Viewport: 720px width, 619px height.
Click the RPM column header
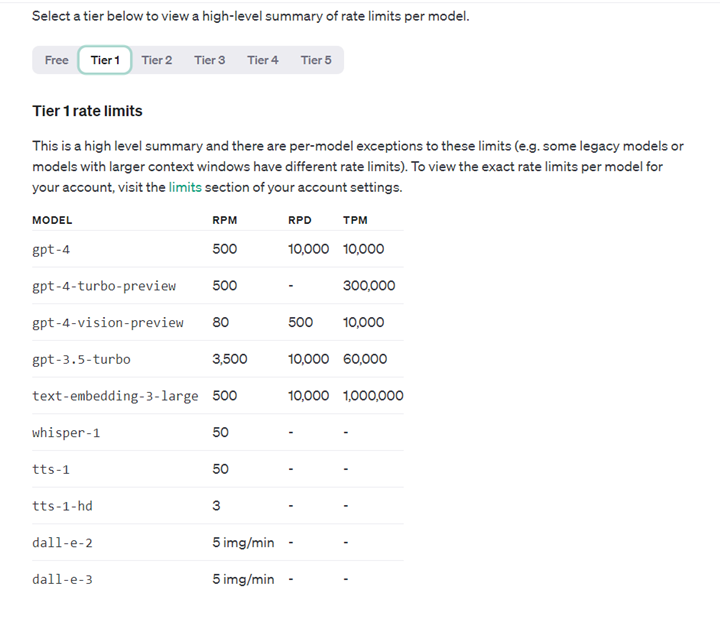(x=225, y=220)
